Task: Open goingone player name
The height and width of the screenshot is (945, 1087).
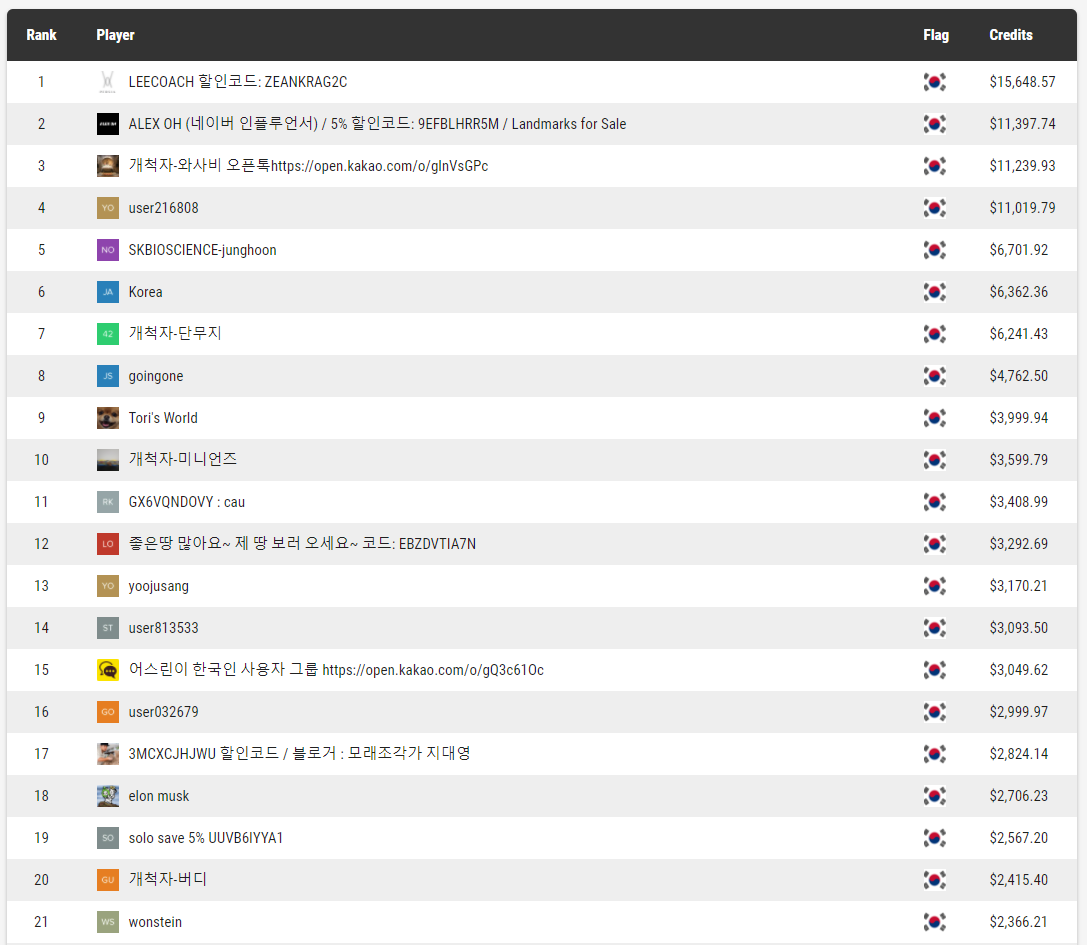Action: (156, 376)
